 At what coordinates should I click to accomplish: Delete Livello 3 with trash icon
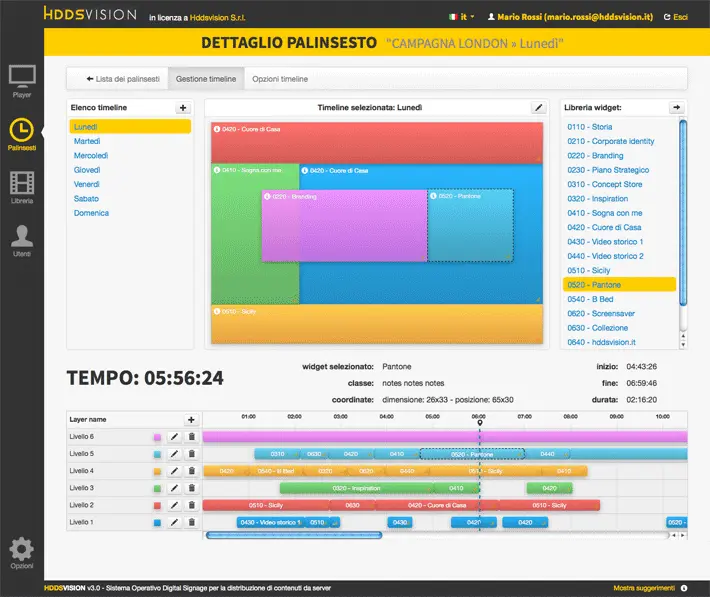[192, 488]
